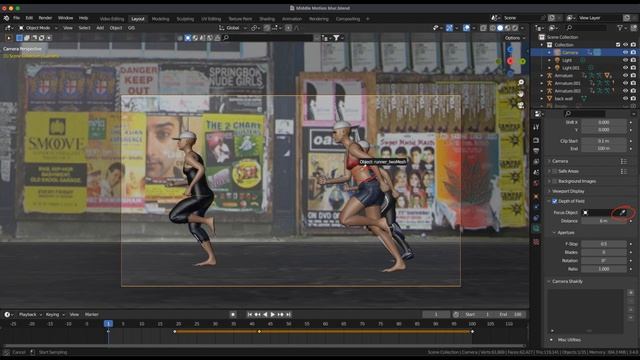Adjust the F-Stop value field
Viewport: 640px width, 360px height.
(x=604, y=244)
